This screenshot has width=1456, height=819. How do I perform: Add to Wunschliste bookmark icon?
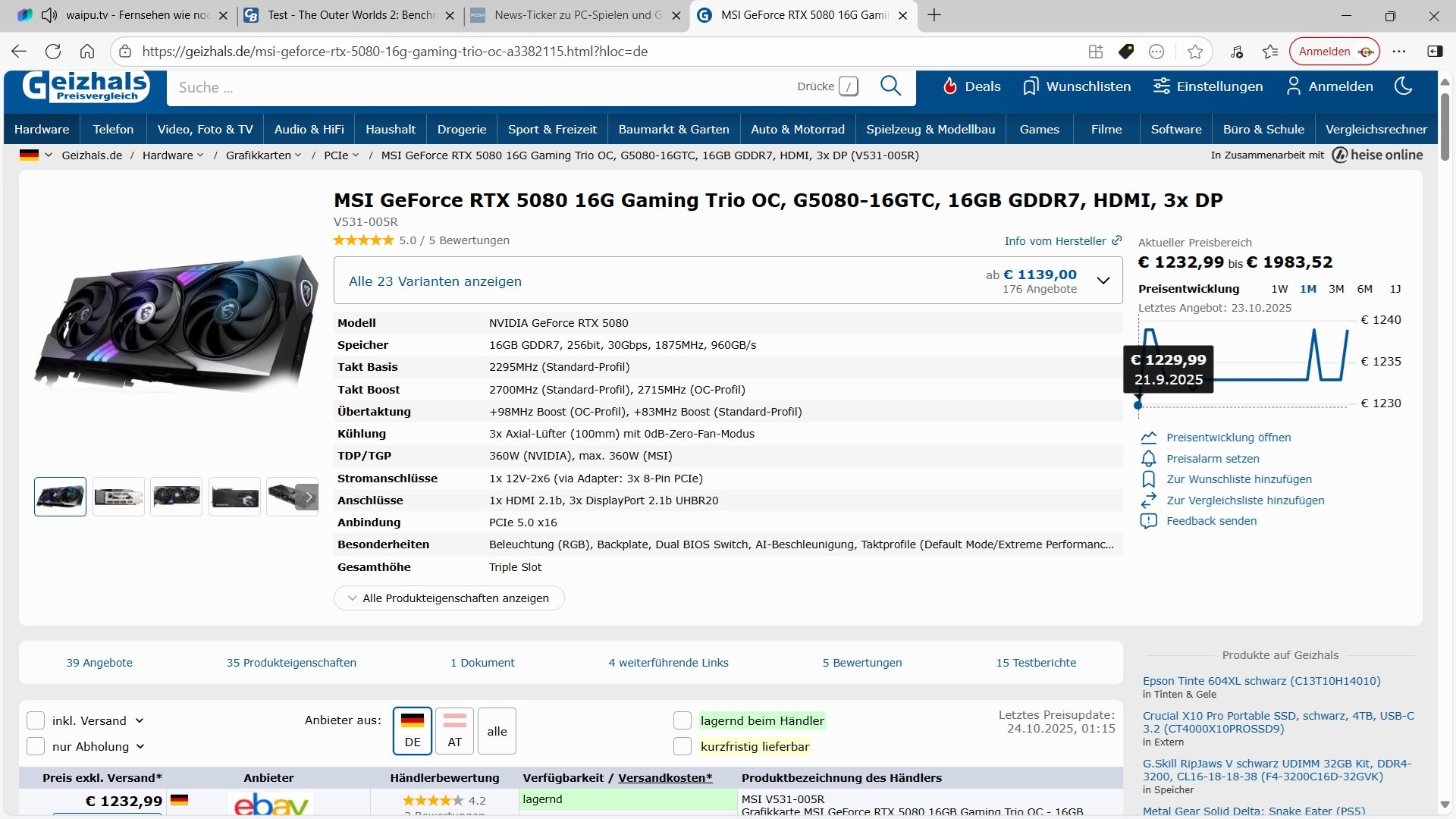pos(1148,479)
